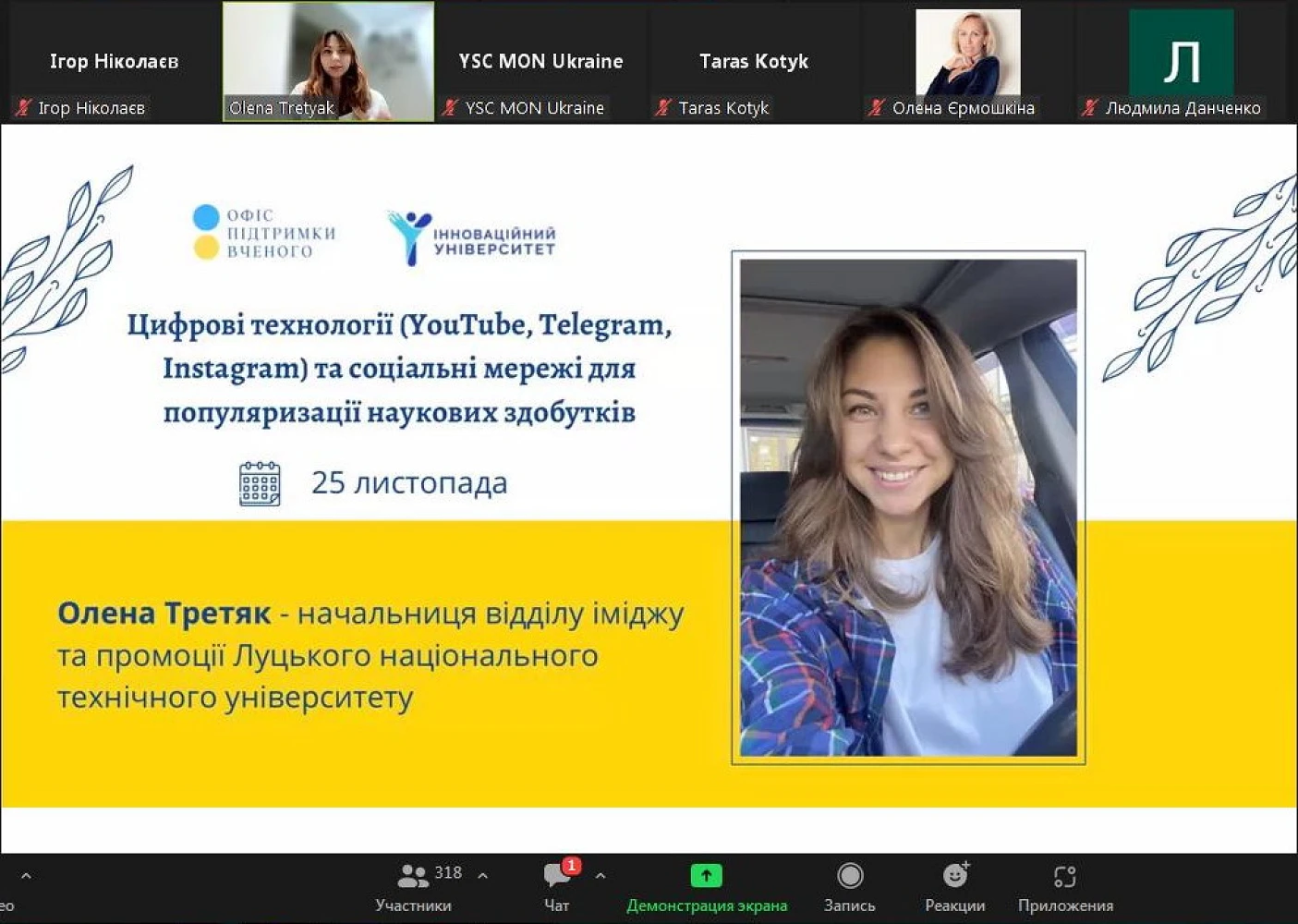The width and height of the screenshot is (1298, 924).
Task: Select the Людмила Данченко green avatar tile
Action: [1181, 54]
